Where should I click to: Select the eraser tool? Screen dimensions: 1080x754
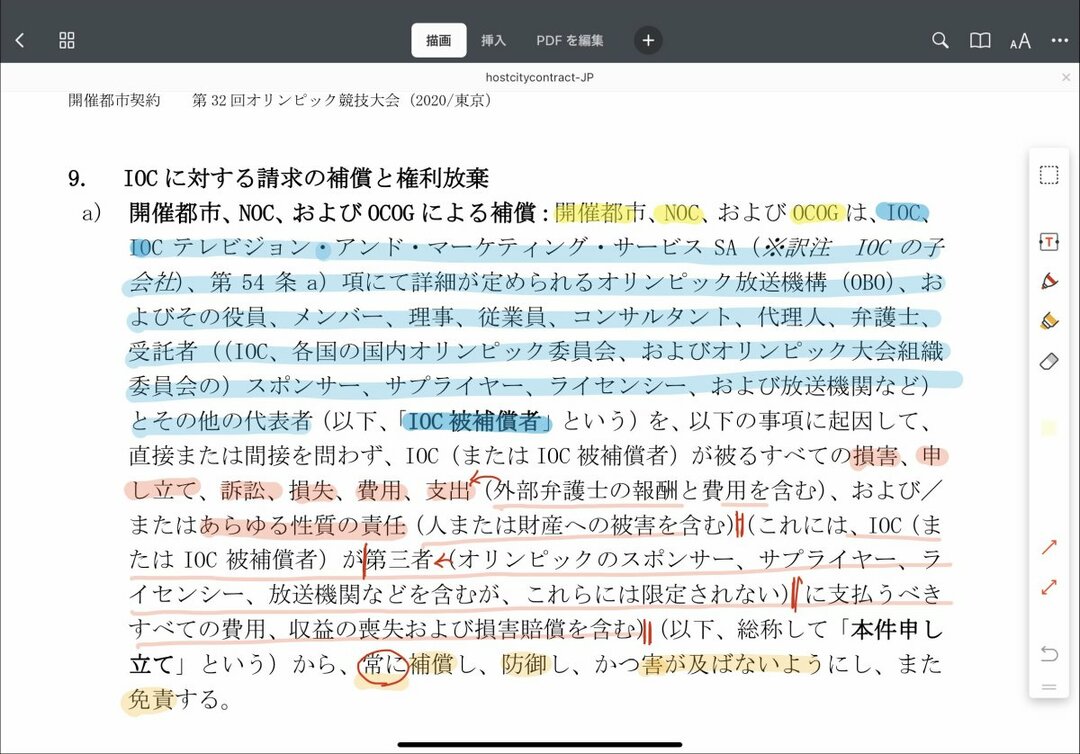coord(1049,361)
